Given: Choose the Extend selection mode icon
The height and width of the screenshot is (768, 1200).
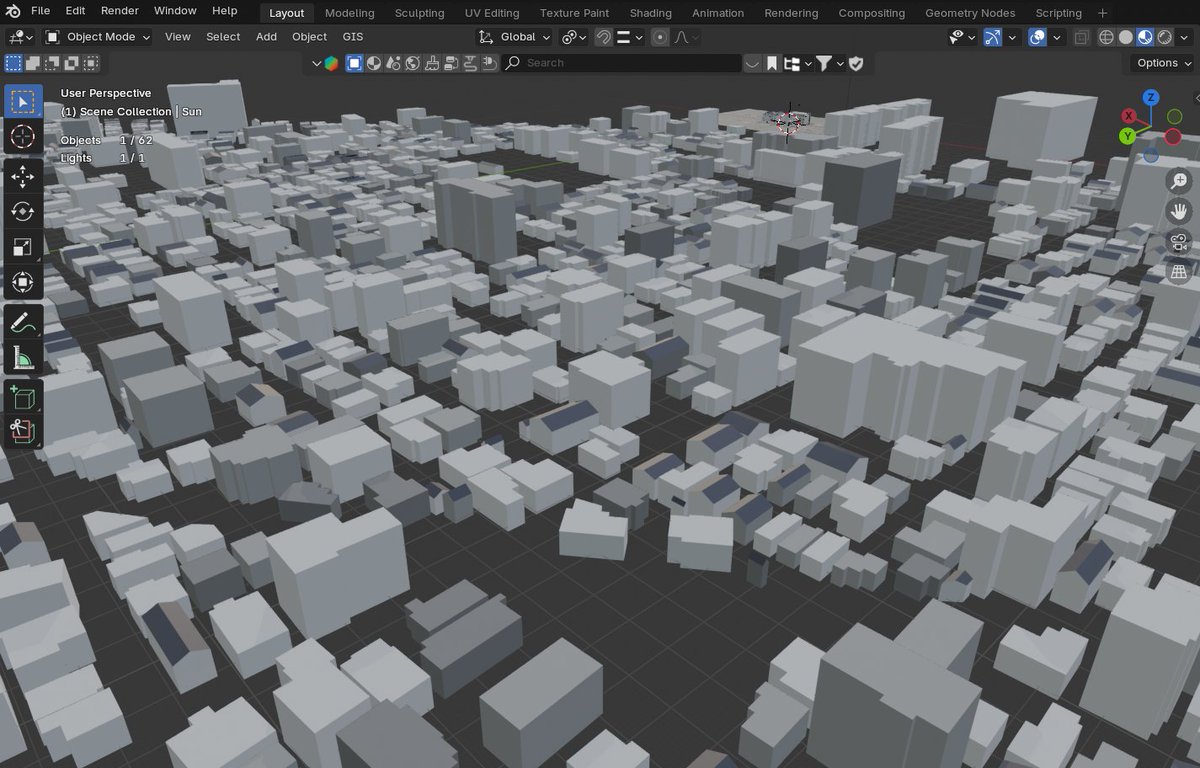Looking at the screenshot, I should pyautogui.click(x=33, y=63).
